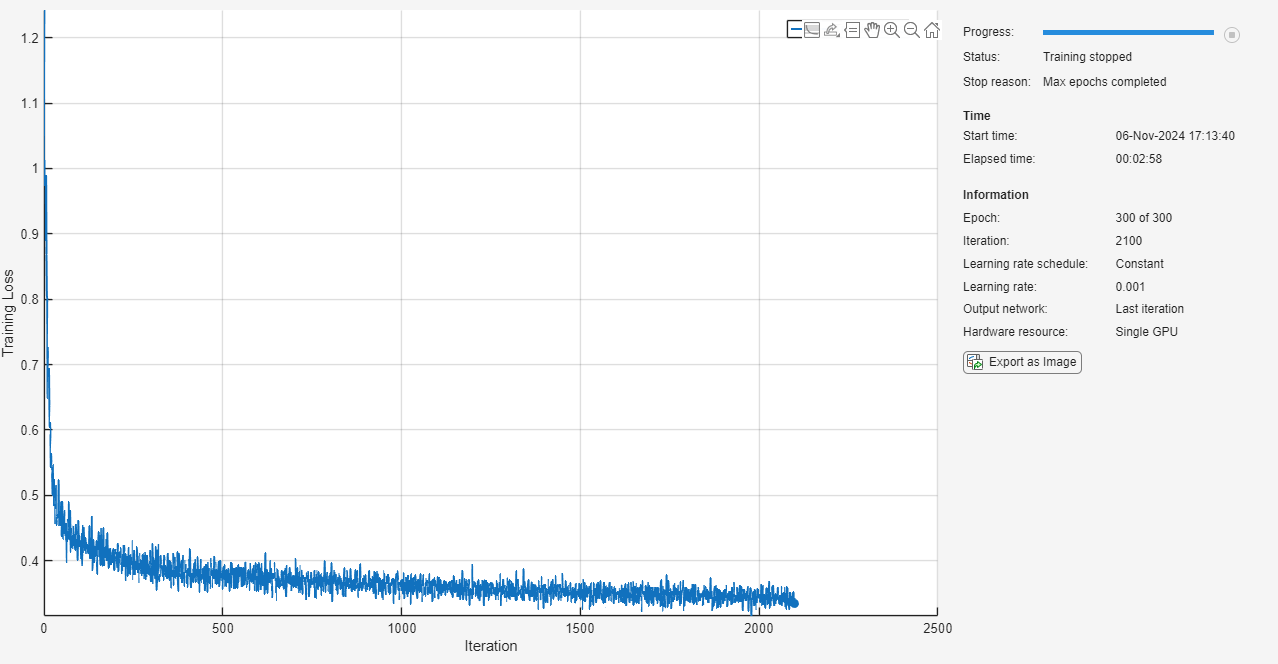Click learning rate schedule value "Constant"
The image size is (1278, 664).
(x=1140, y=264)
